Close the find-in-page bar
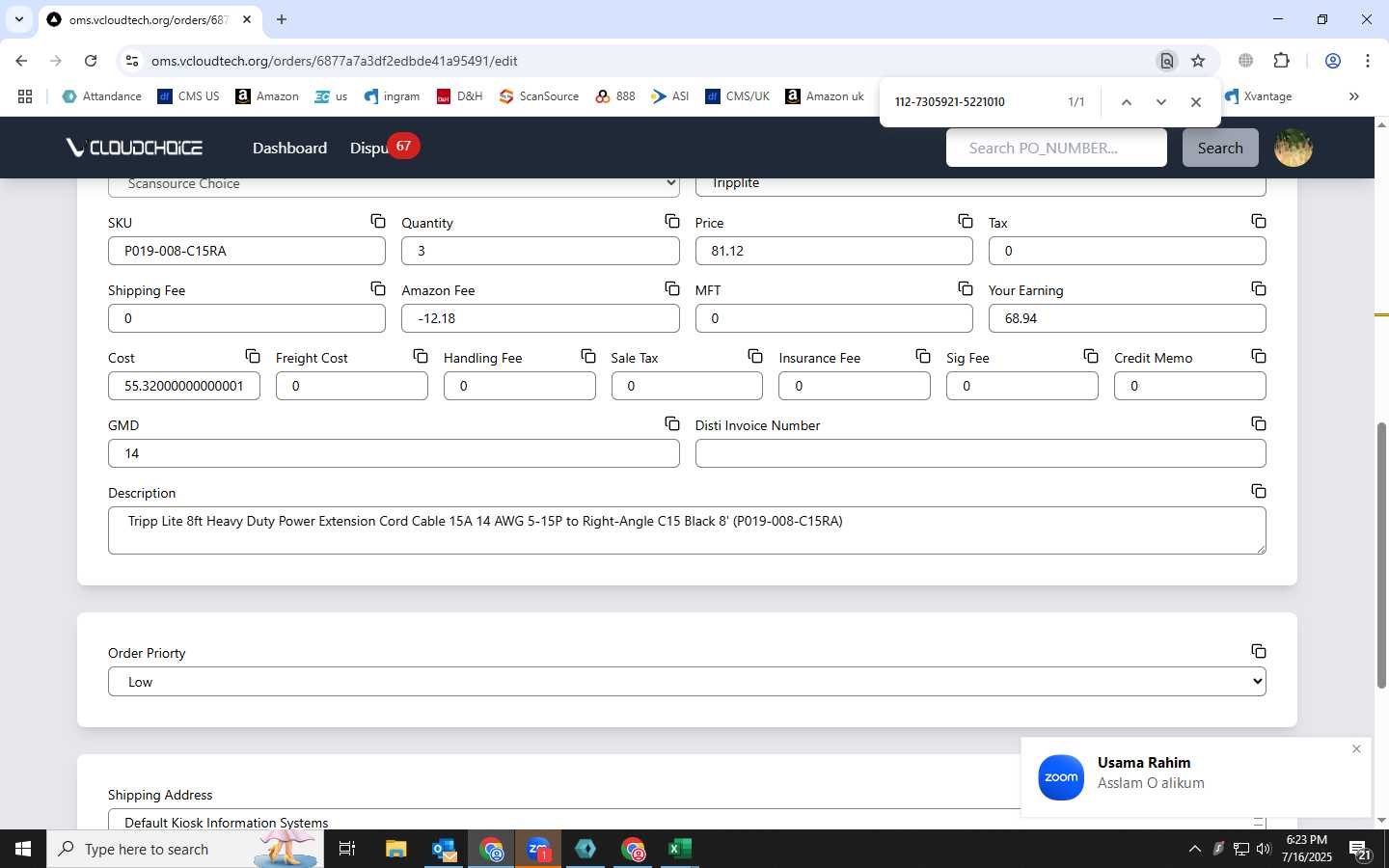This screenshot has width=1389, height=868. pyautogui.click(x=1196, y=102)
